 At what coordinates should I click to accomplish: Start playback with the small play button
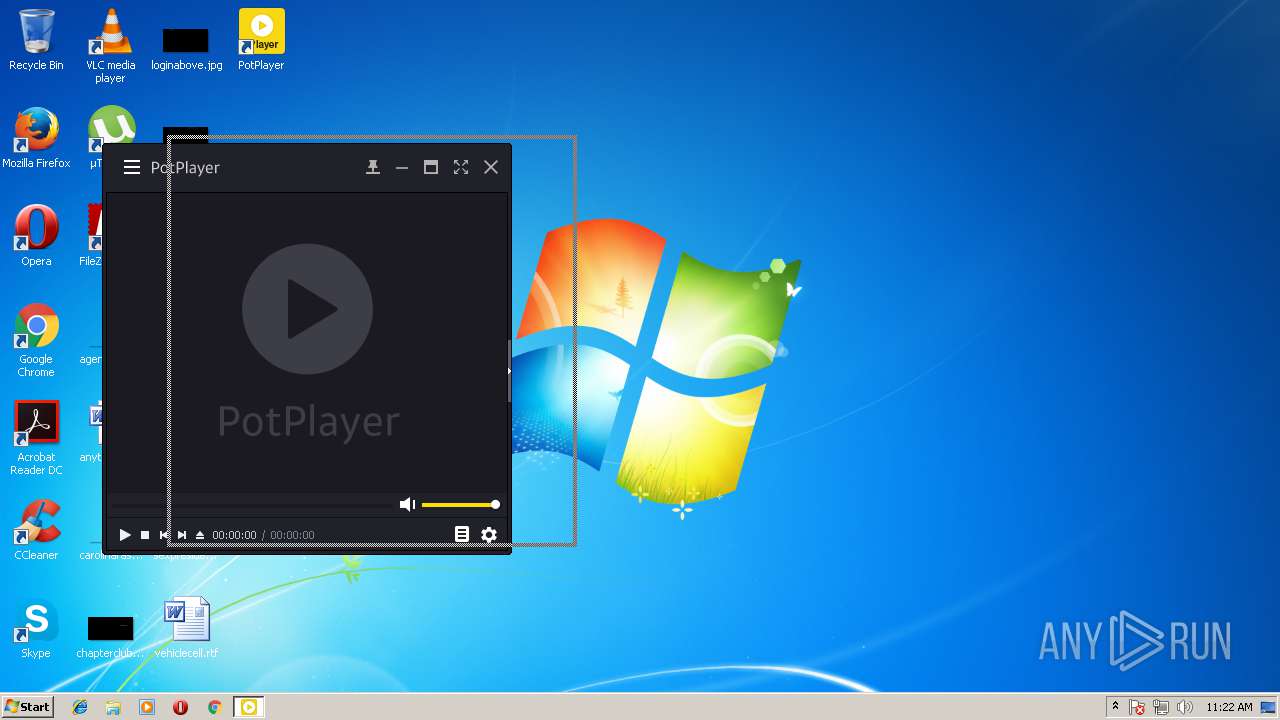click(125, 535)
